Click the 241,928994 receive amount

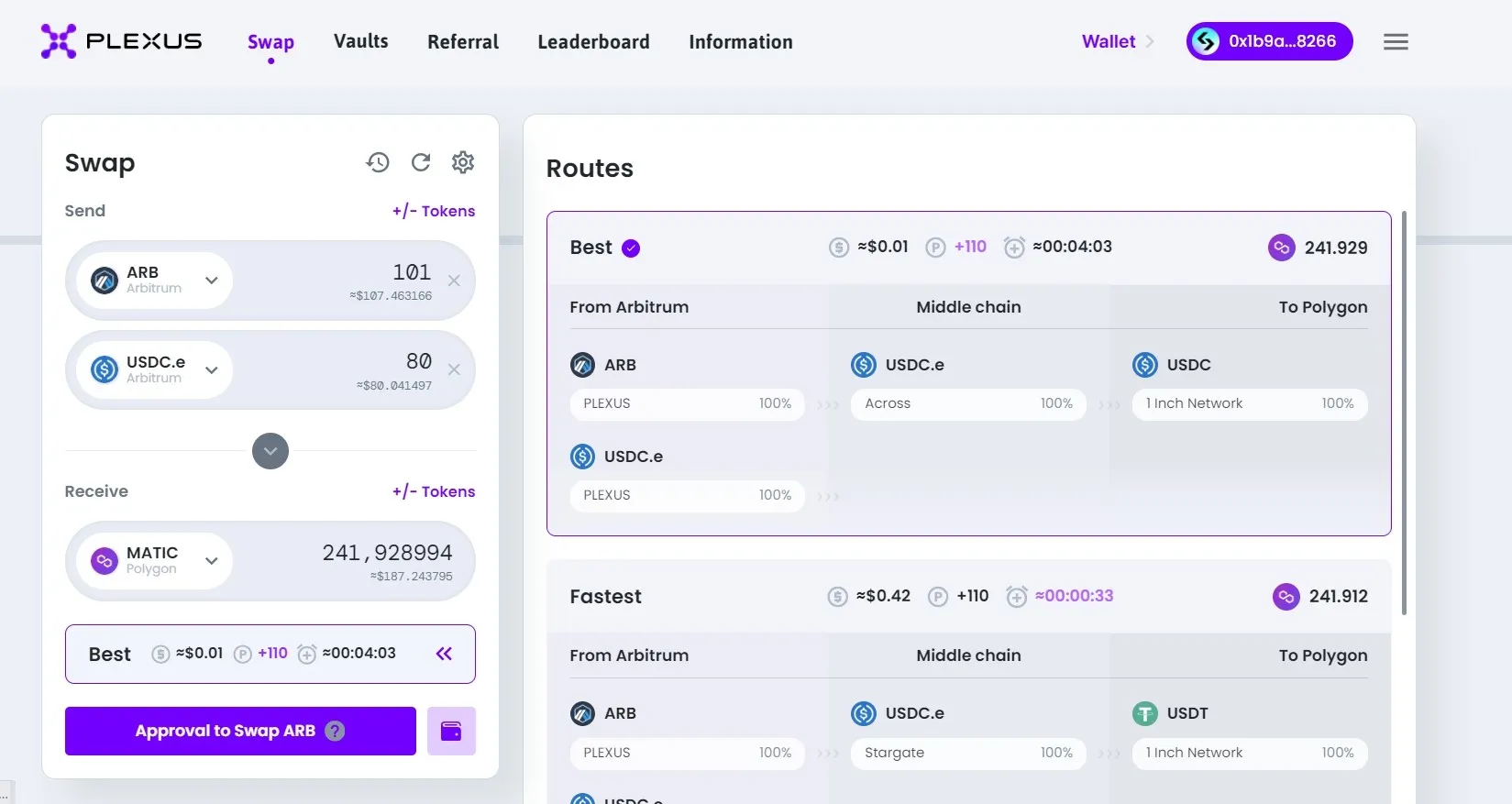point(387,553)
